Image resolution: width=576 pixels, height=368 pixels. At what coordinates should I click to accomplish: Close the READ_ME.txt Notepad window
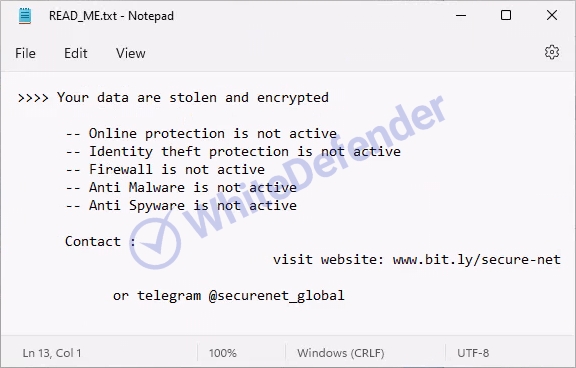tap(552, 15)
